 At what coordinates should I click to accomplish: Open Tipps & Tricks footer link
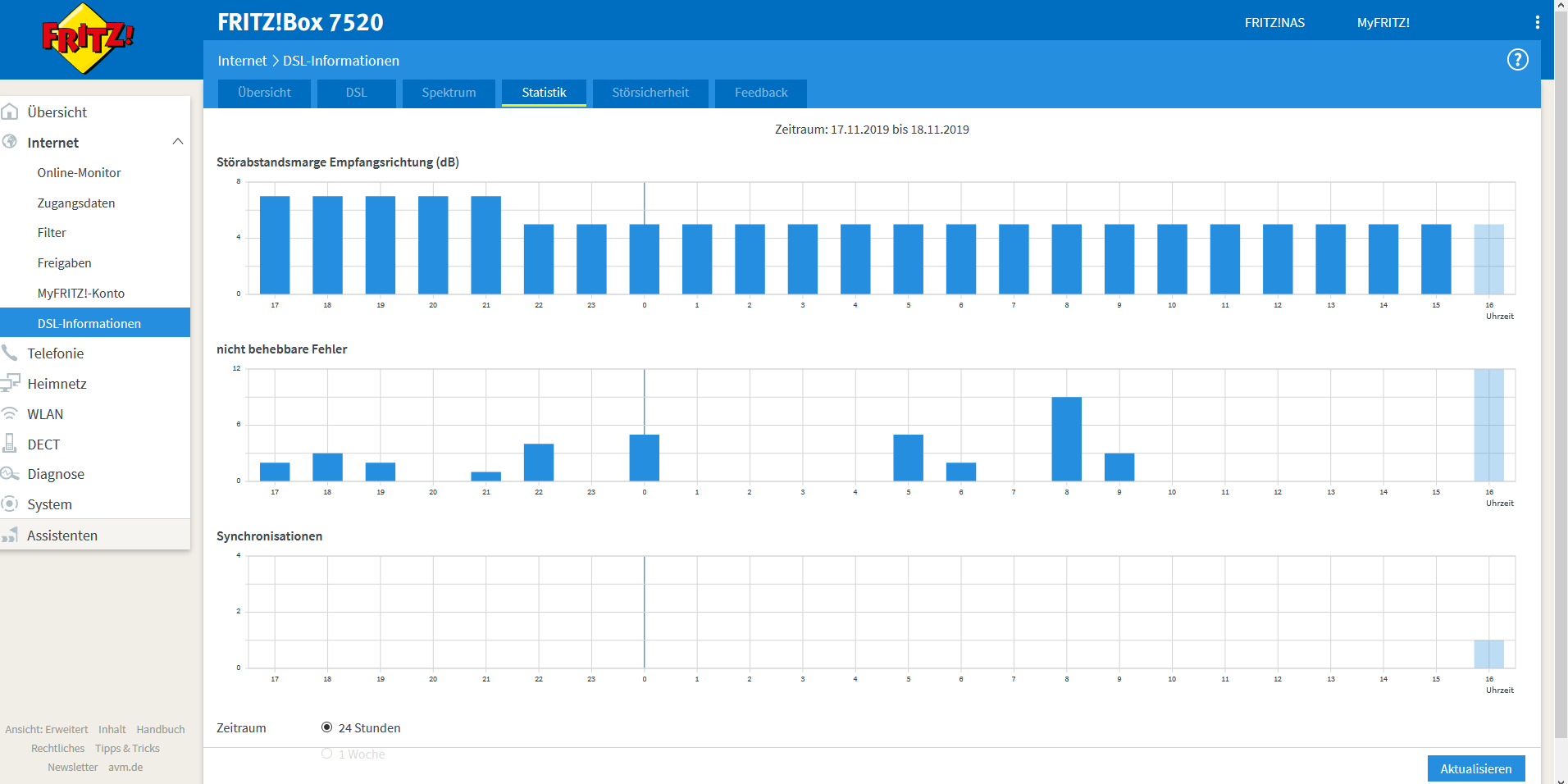127,748
